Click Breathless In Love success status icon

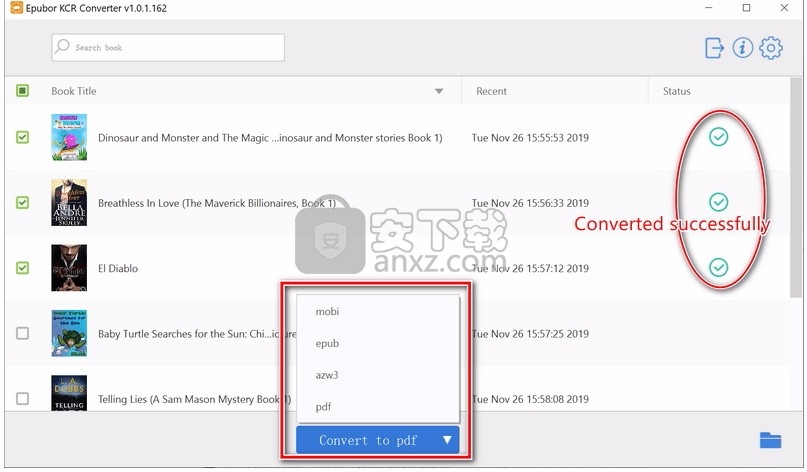tap(718, 202)
